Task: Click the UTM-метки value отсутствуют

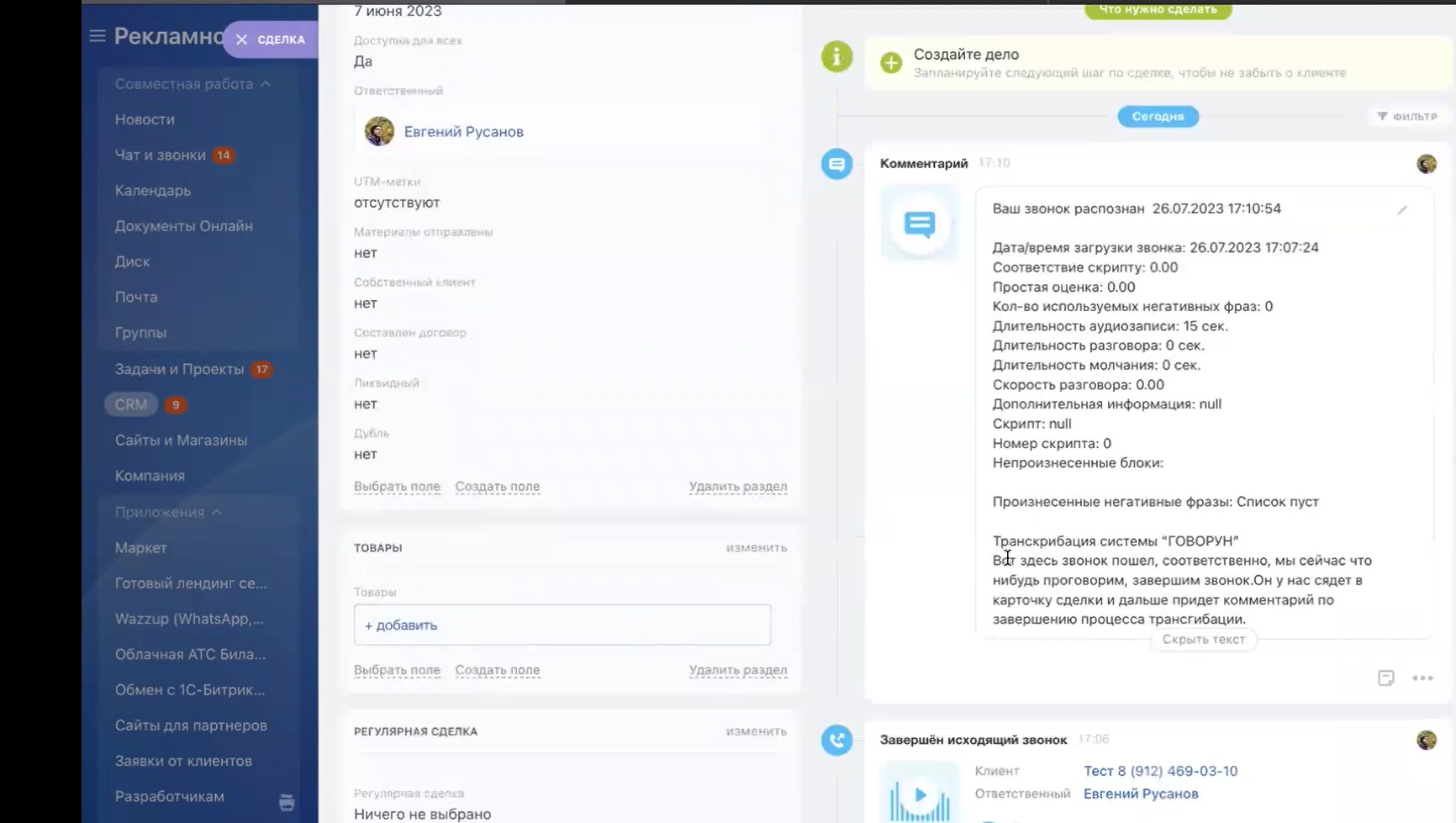Action: [x=397, y=203]
